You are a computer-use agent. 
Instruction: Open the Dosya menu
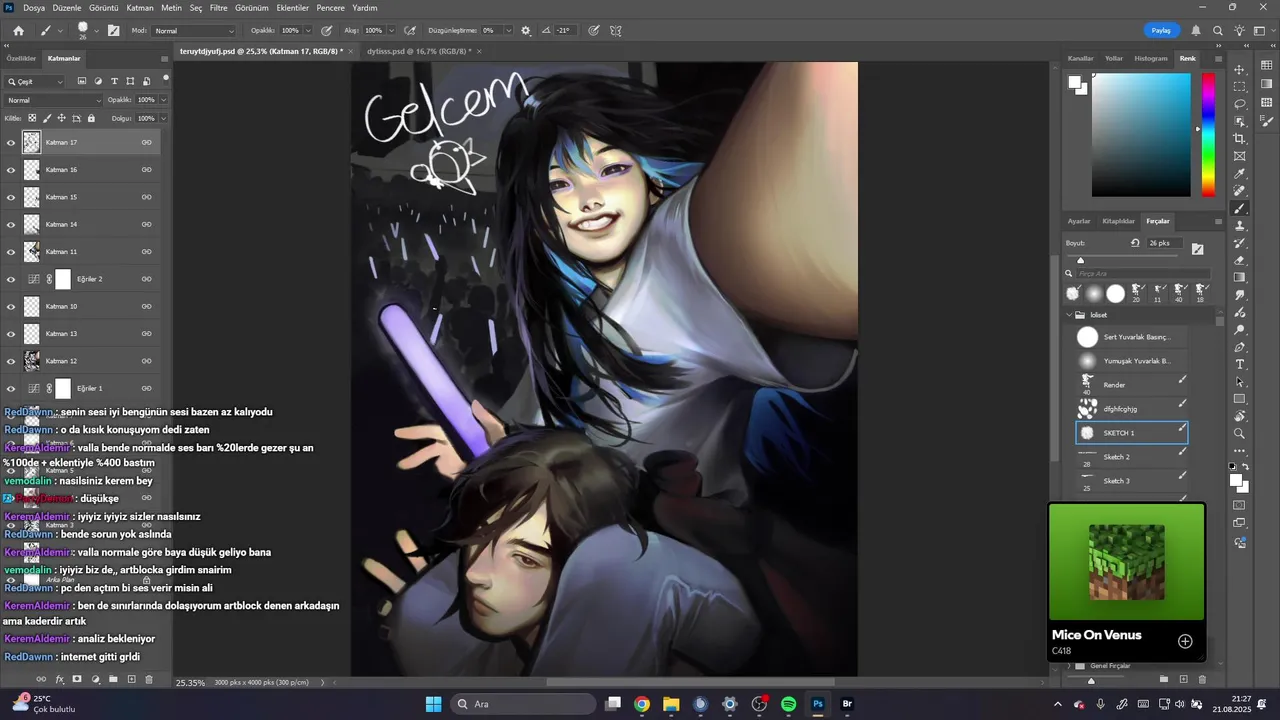34,7
